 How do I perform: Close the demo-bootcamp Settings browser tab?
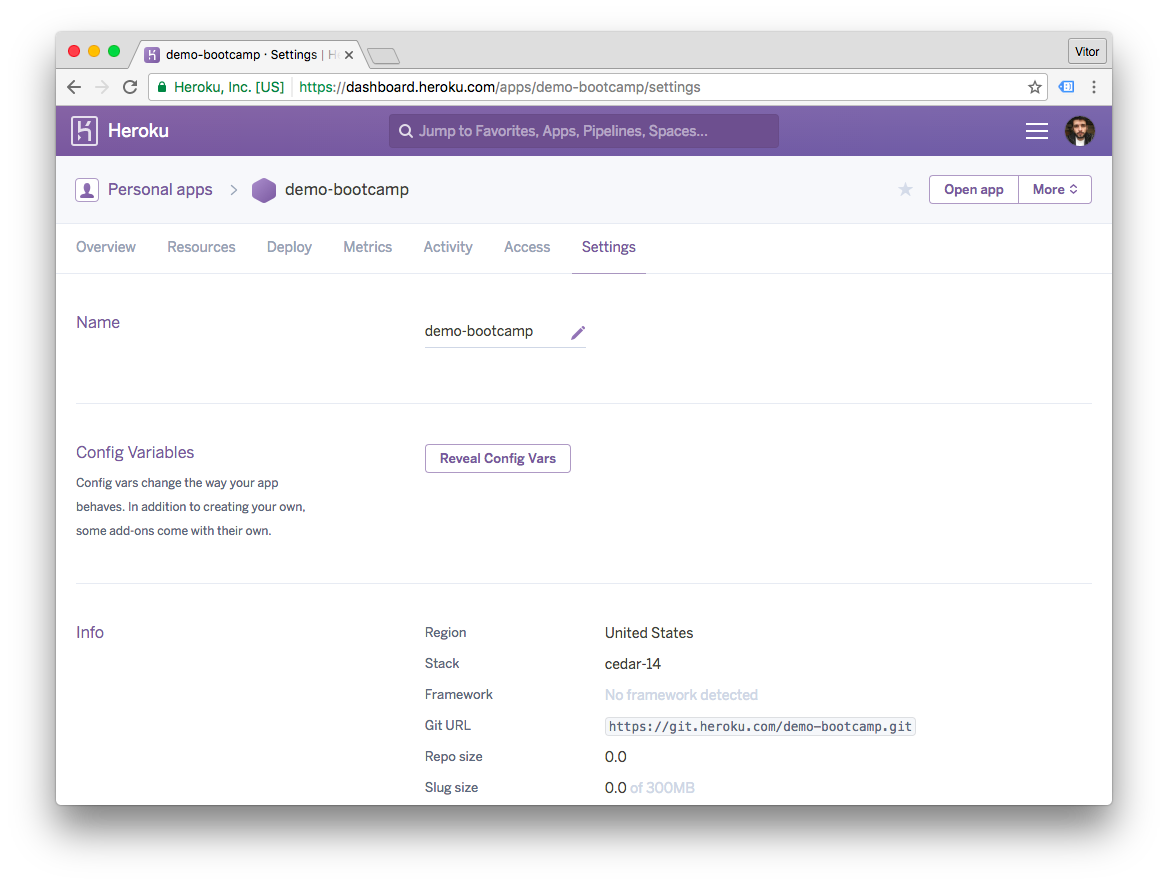point(349,55)
